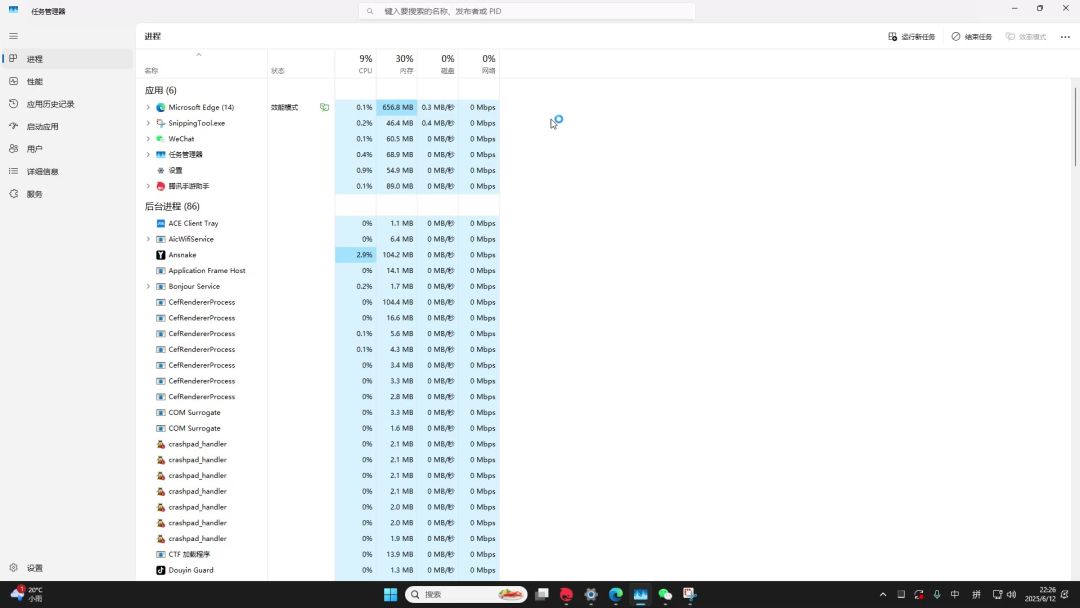Expand the Bonjour Service entry
Screen dimensions: 1080x608
pos(148,286)
